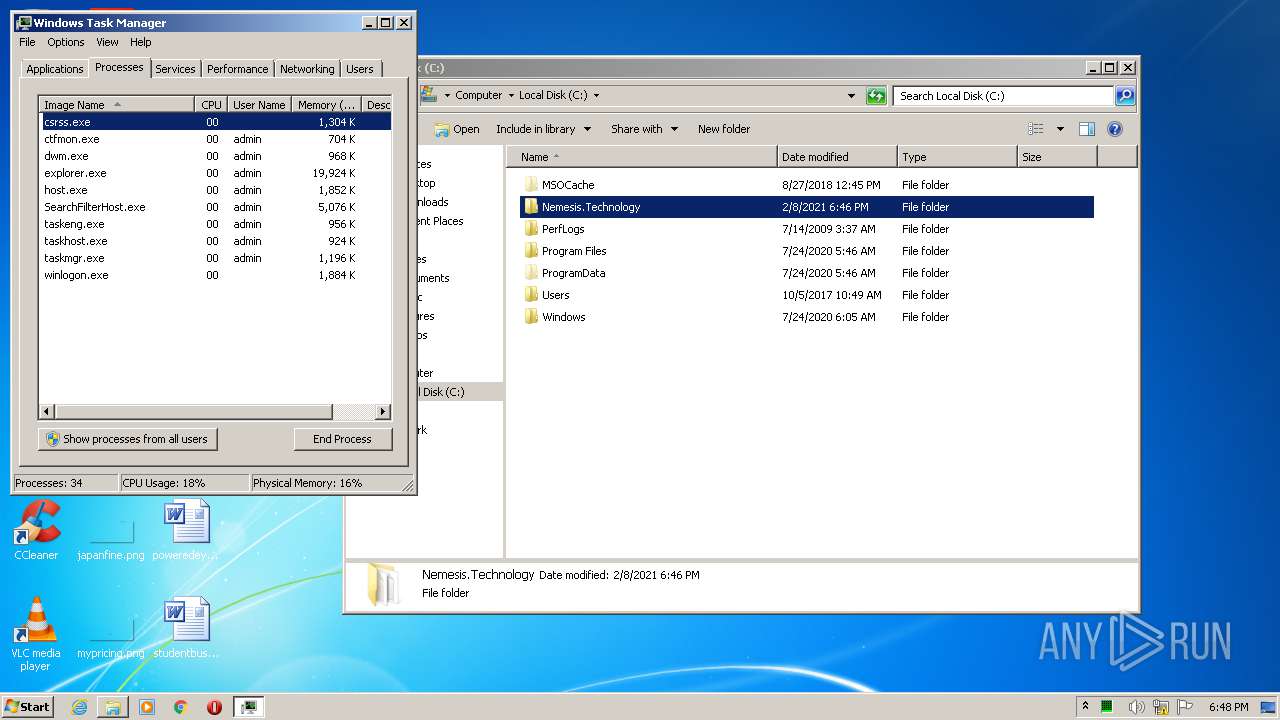Image resolution: width=1280 pixels, height=720 pixels.
Task: Open Opera browser from taskbar
Action: 214,707
